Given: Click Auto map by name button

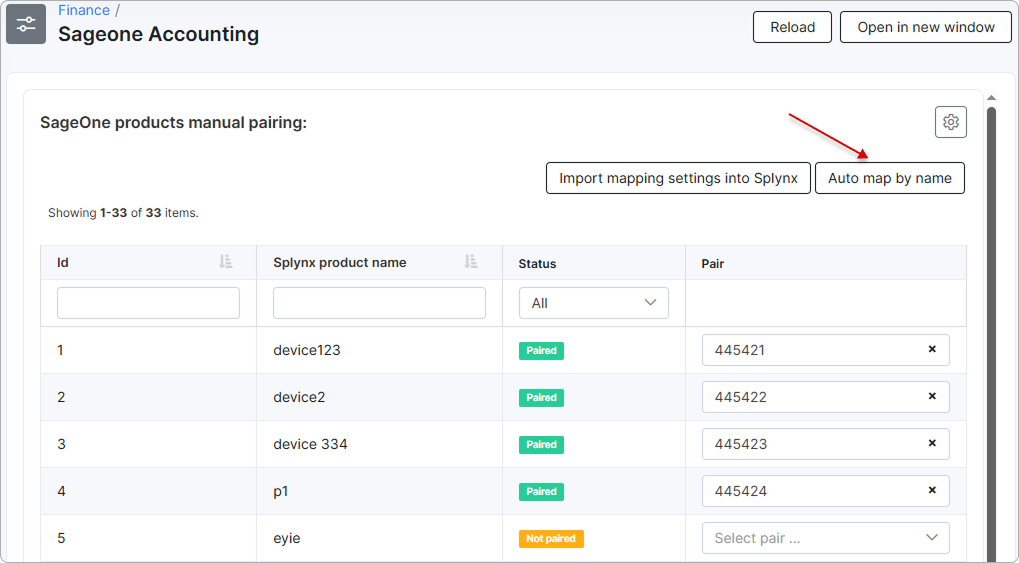Looking at the screenshot, I should (x=890, y=178).
